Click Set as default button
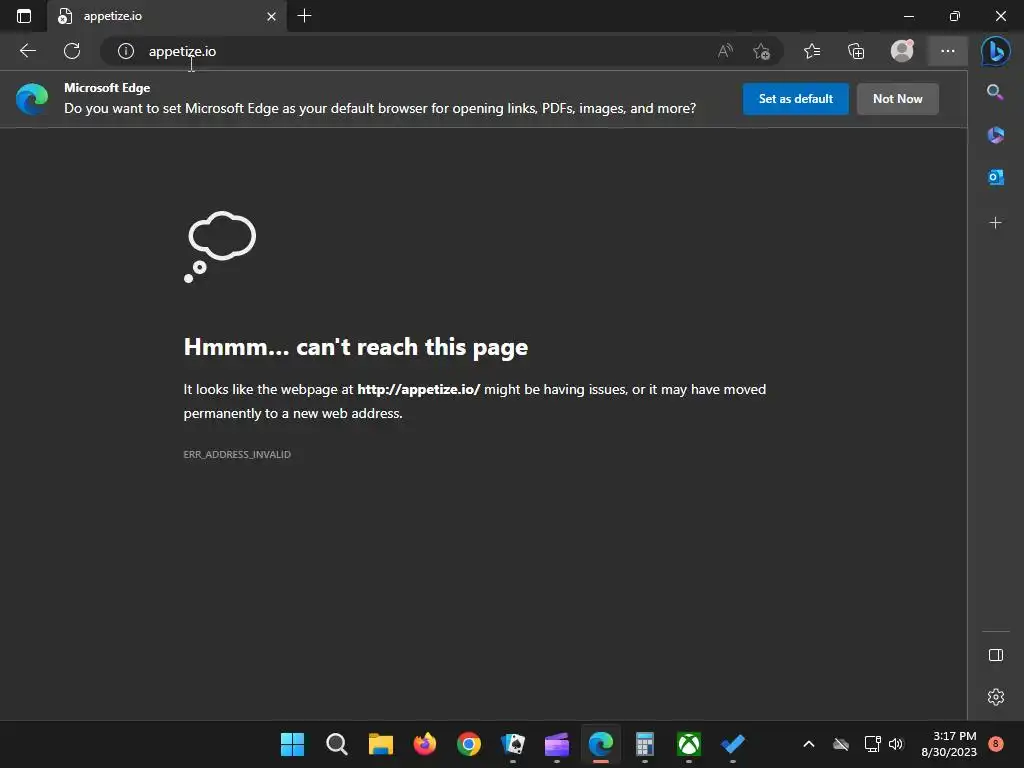Image resolution: width=1024 pixels, height=768 pixels. 795,99
